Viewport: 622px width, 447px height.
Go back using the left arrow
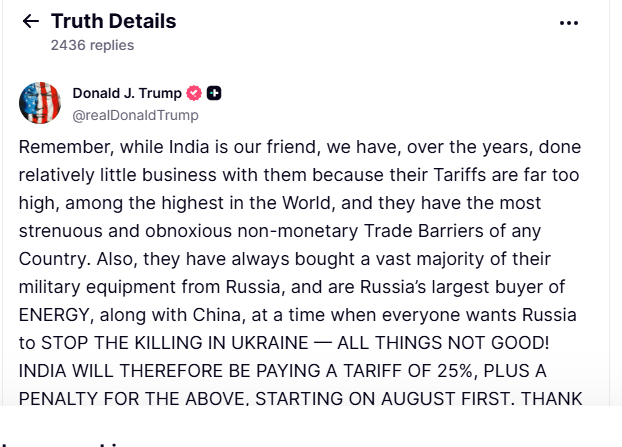tap(31, 21)
